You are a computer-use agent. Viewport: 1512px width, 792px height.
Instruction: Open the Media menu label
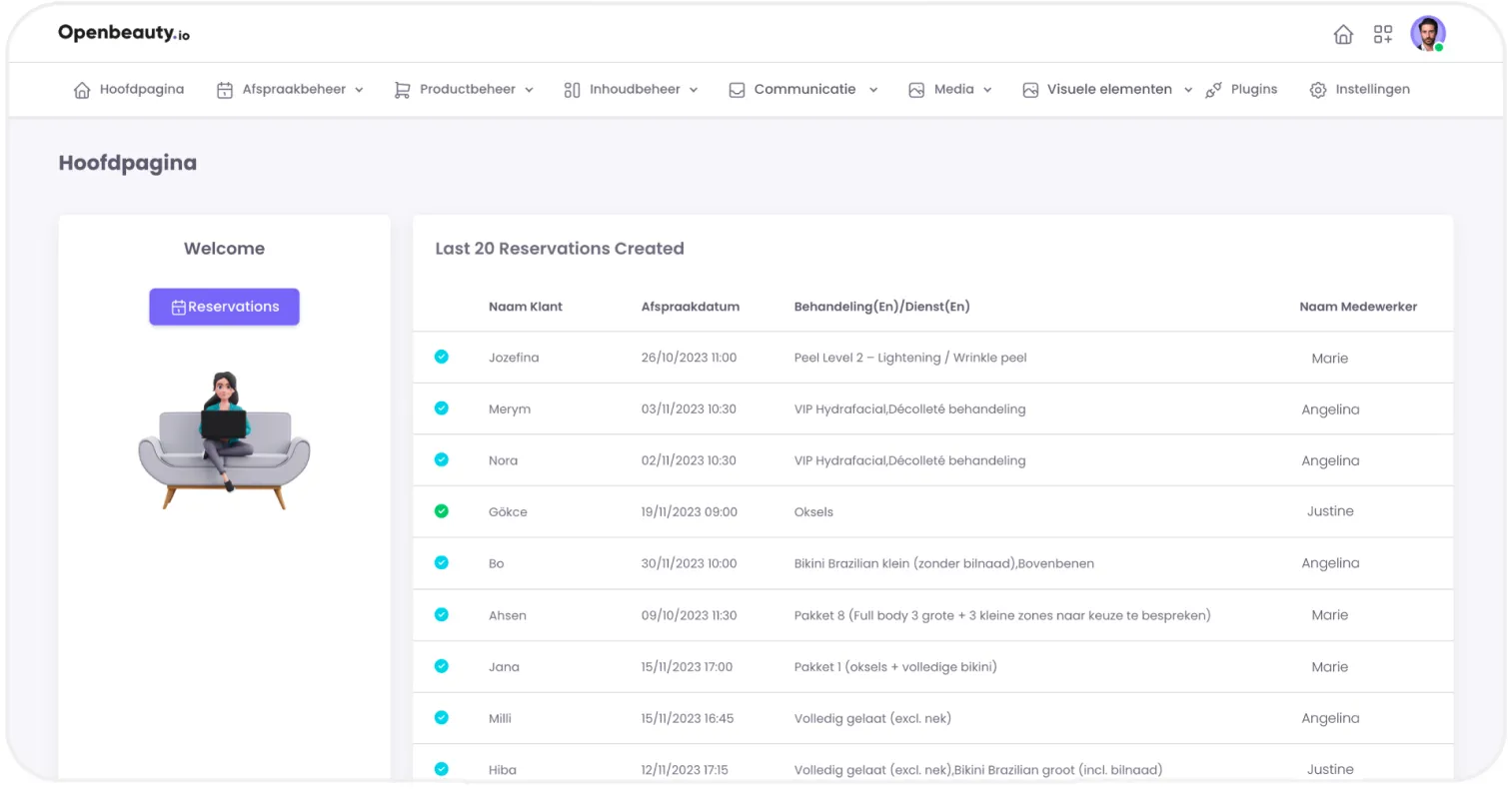[x=954, y=89]
